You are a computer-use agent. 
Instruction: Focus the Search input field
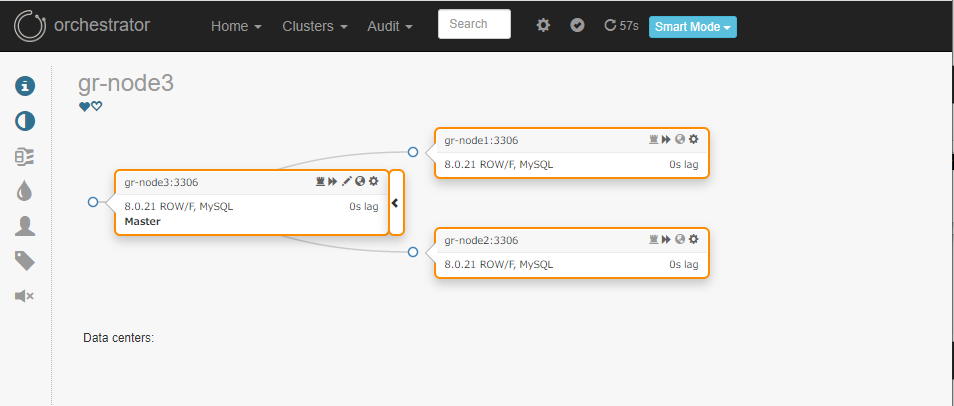coord(475,24)
